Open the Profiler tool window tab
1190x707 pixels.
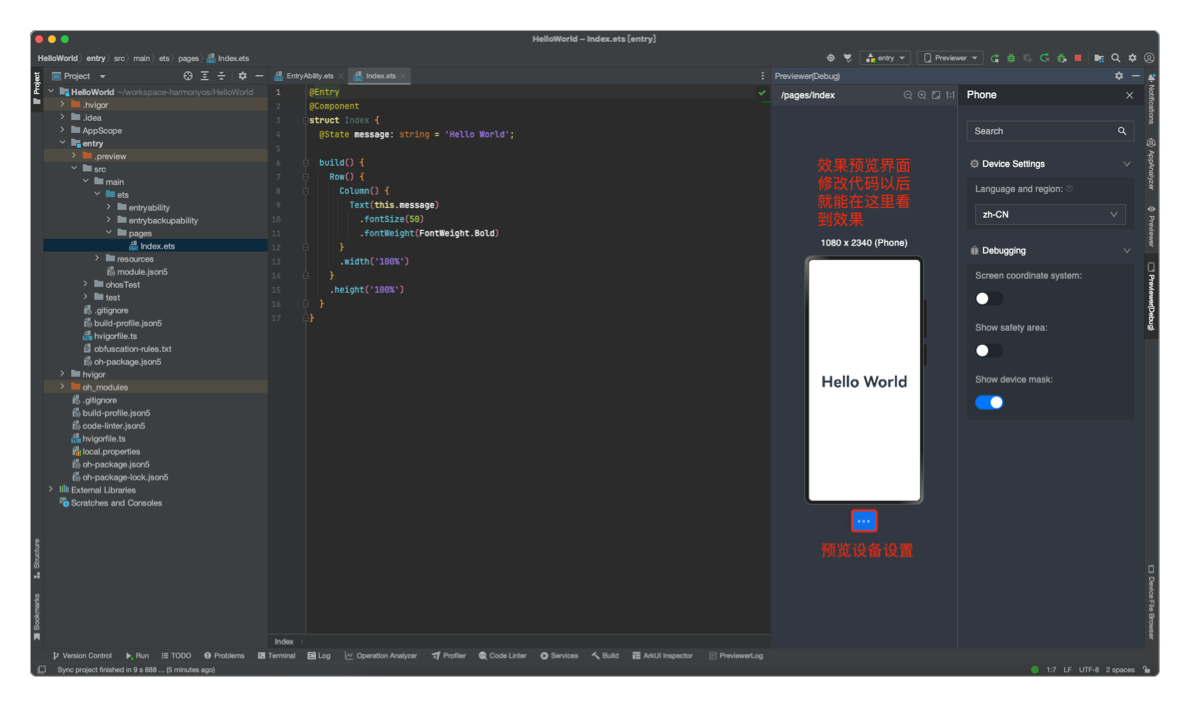[x=449, y=655]
